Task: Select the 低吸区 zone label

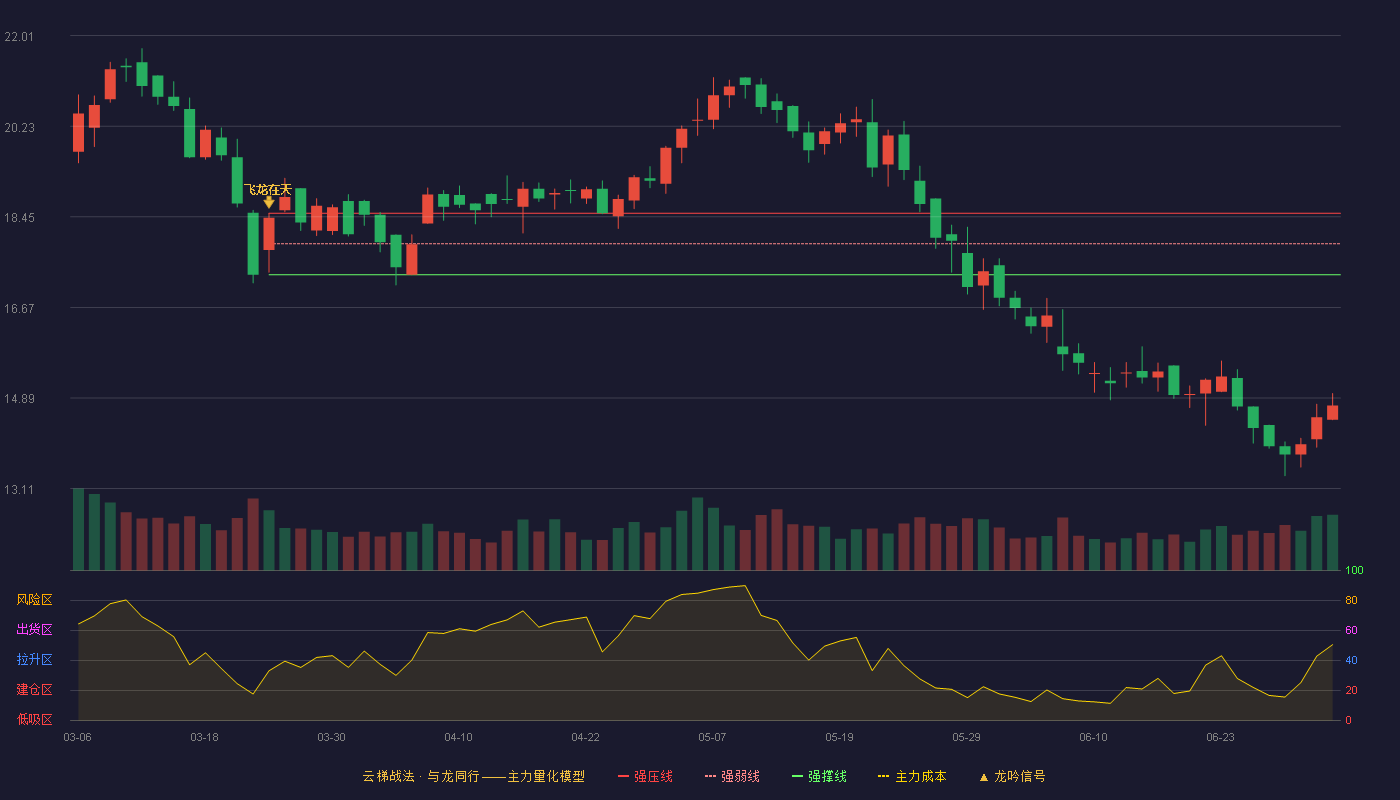Action: click(34, 719)
